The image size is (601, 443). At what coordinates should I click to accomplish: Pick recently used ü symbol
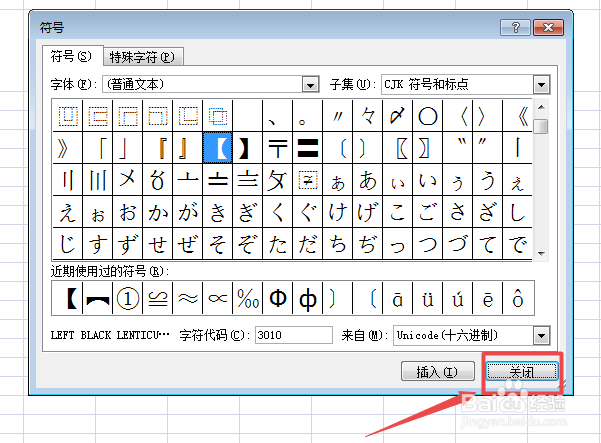(x=428, y=298)
